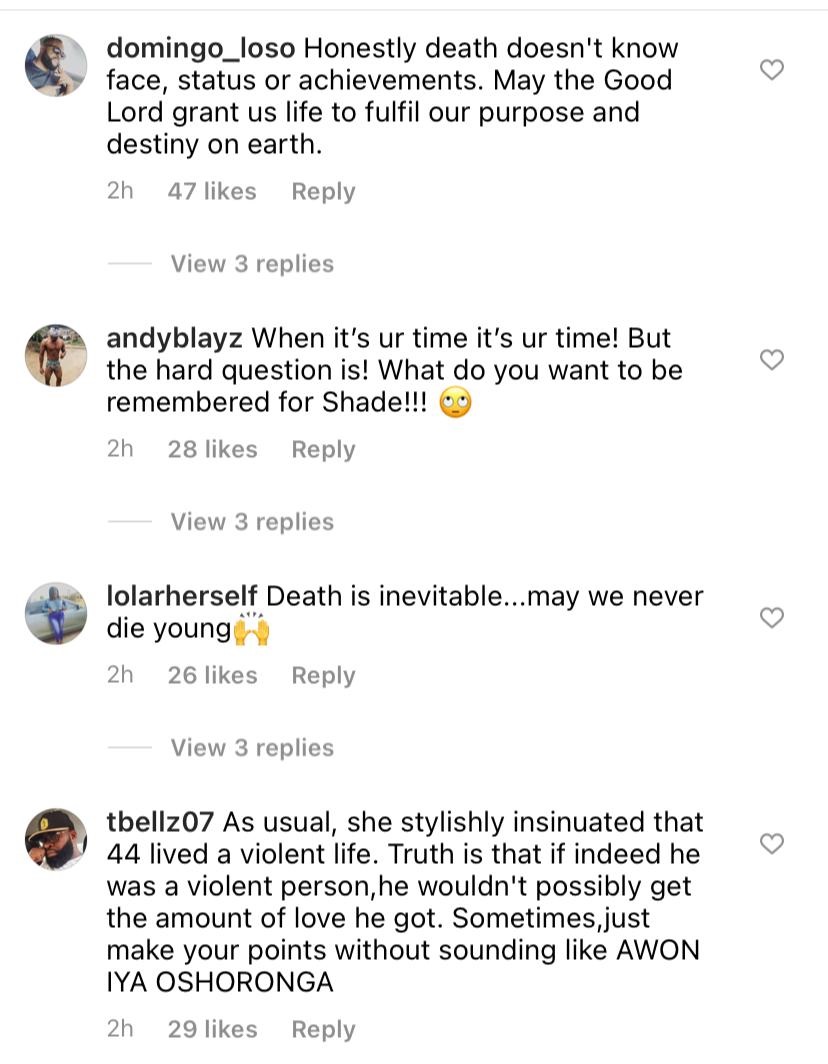Visit the tbellz07 username link
This screenshot has width=828, height=1064.
point(160,822)
